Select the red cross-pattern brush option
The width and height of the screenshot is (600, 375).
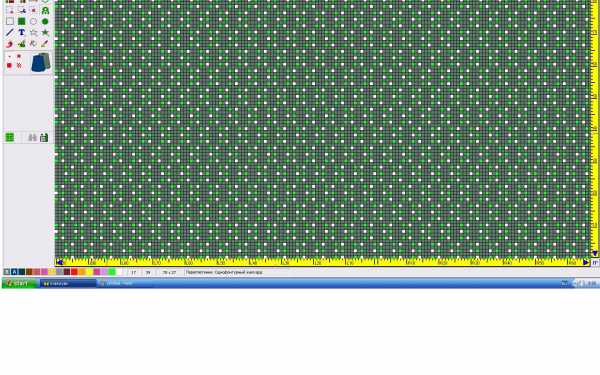pyautogui.click(x=19, y=65)
